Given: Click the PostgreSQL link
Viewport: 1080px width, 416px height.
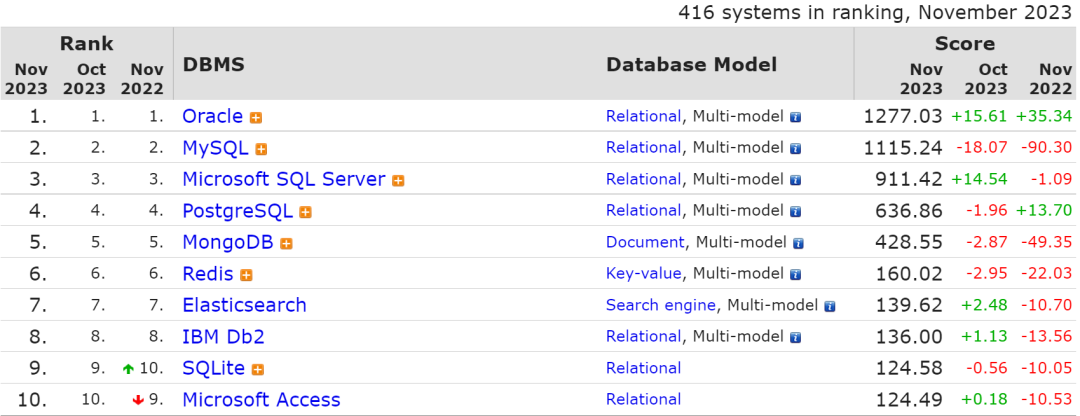Looking at the screenshot, I should 237,211.
